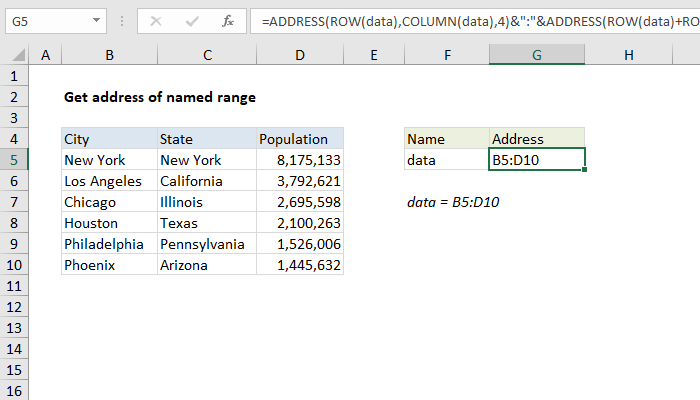
Task: Click the "Get address of named range" title cell
Action: pyautogui.click(x=159, y=97)
